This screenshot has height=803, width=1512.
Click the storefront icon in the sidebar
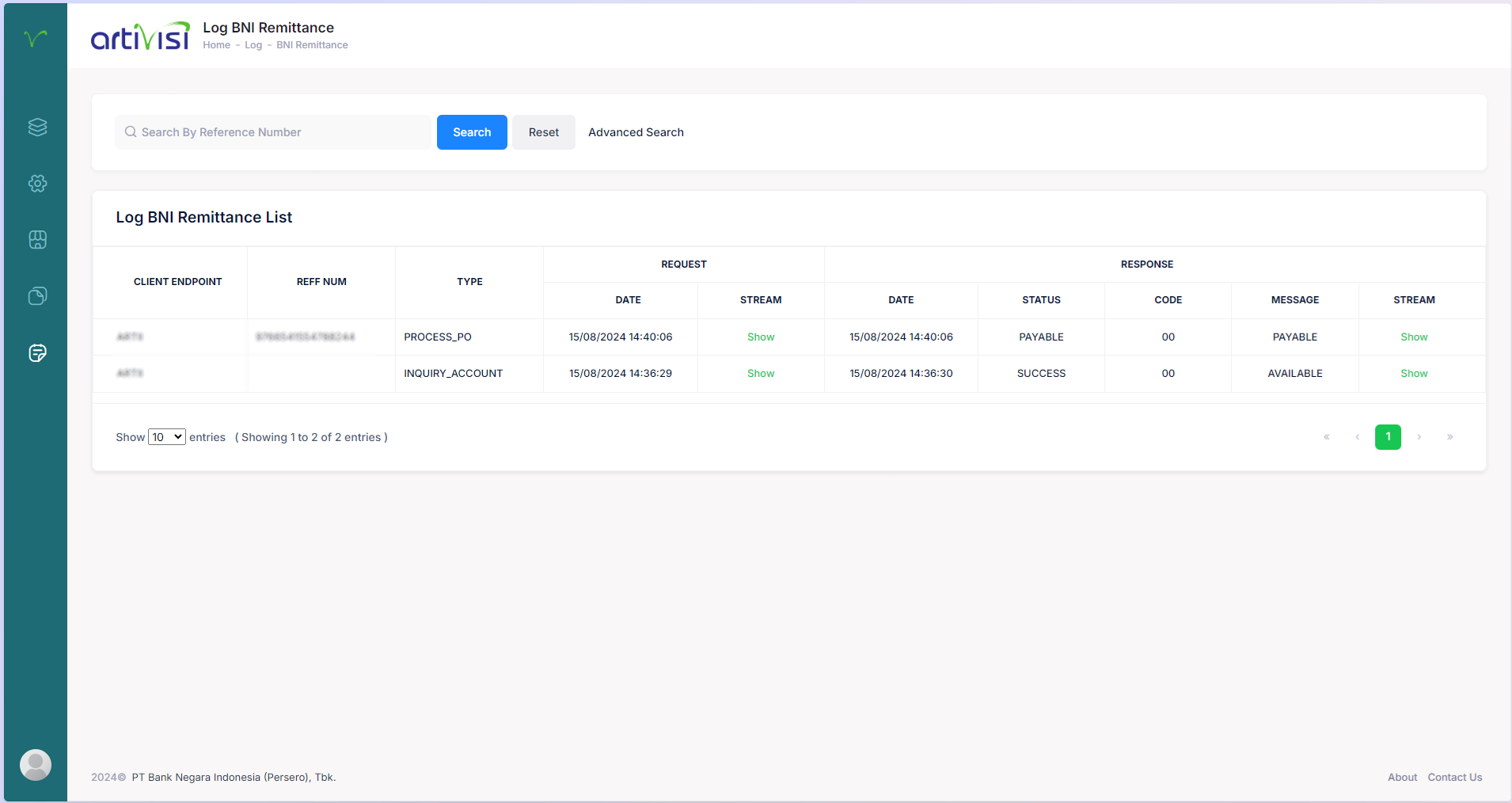(x=36, y=240)
